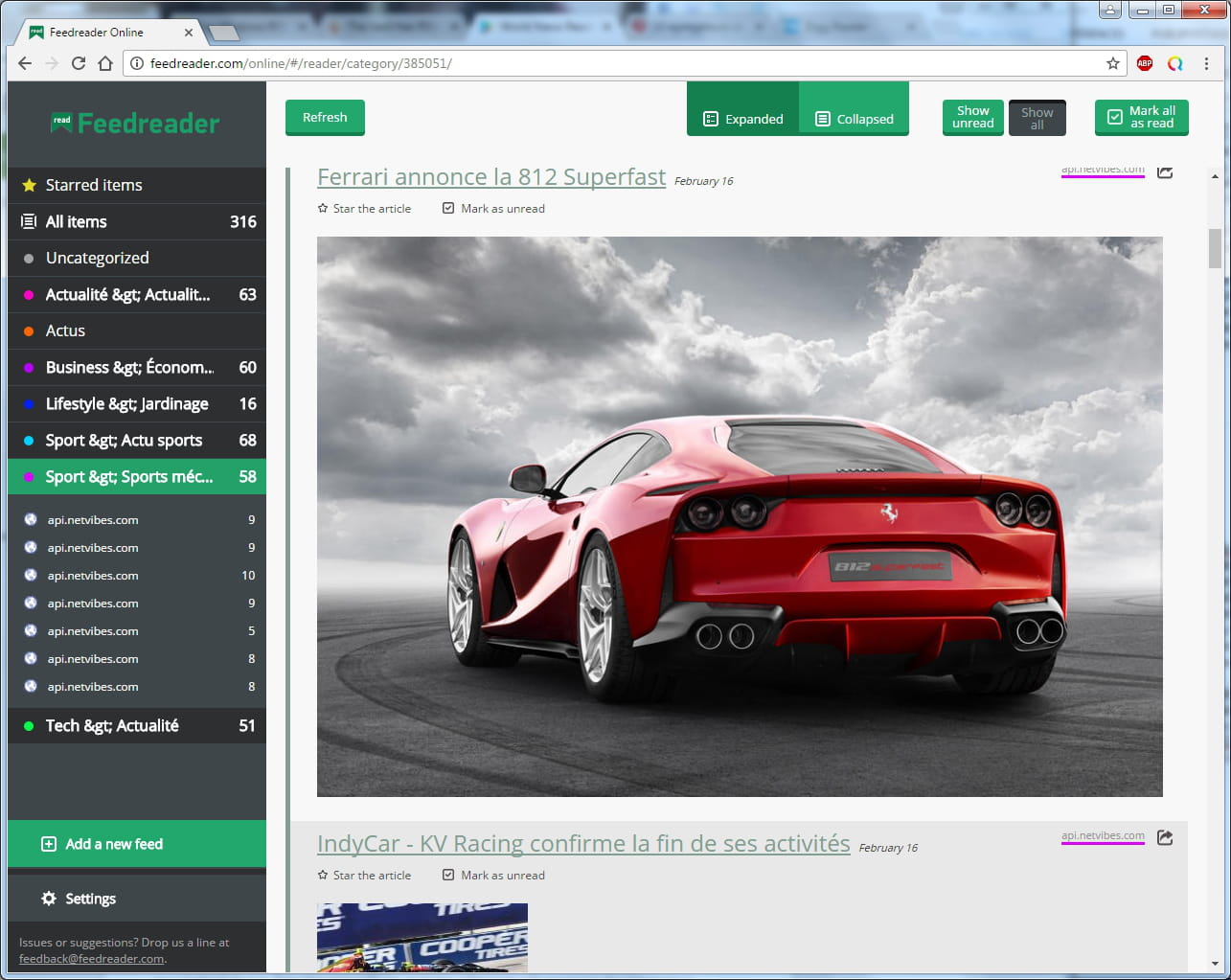This screenshot has height=980, width=1231.
Task: Click the green dot beside Tech category
Action: 29,726
